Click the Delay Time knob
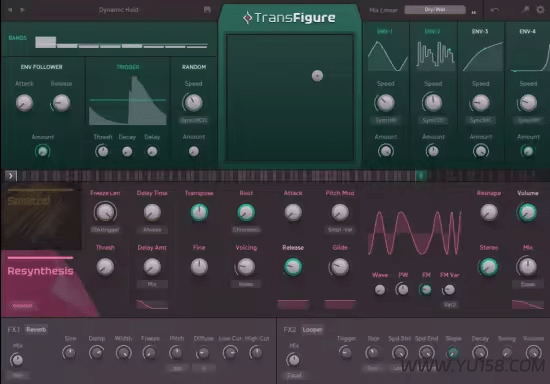This screenshot has height=384, width=550. (x=152, y=213)
